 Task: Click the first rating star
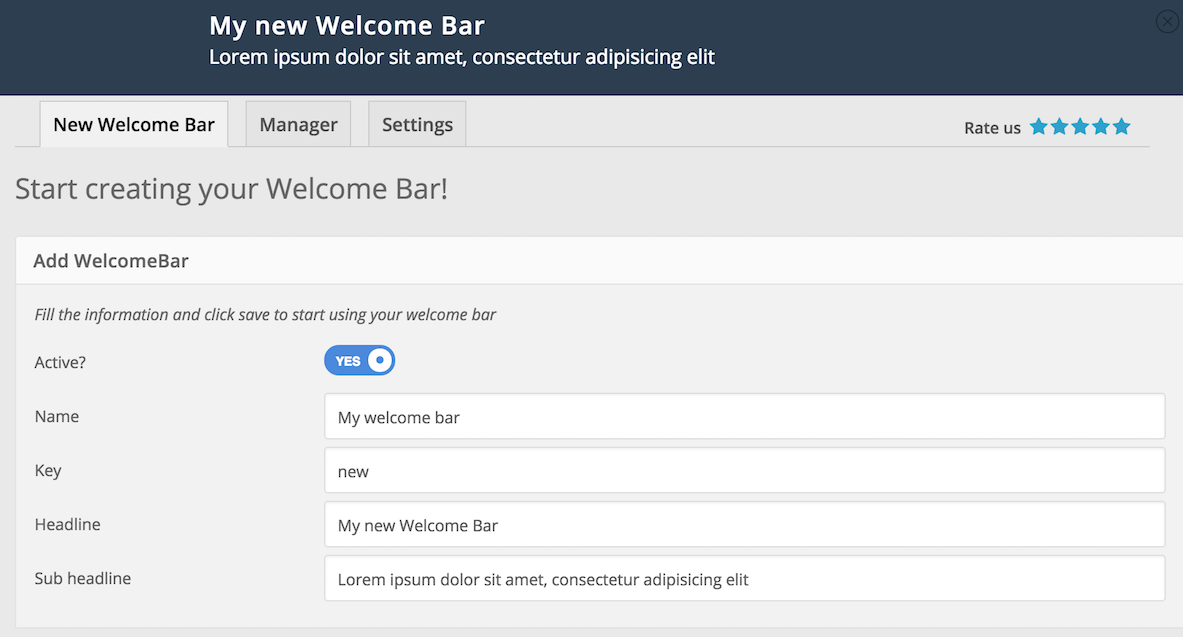[1039, 127]
